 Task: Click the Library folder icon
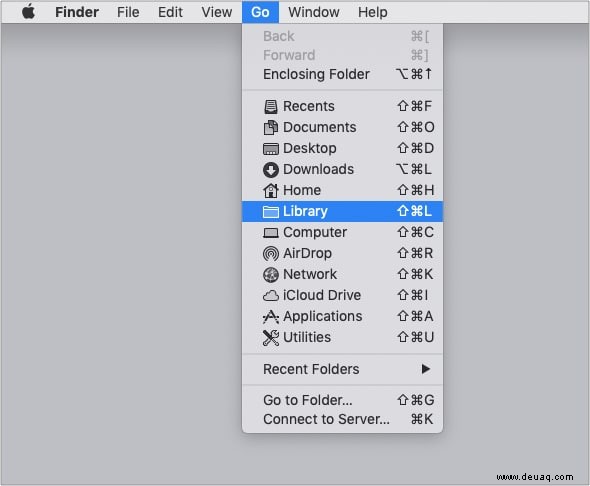coord(271,212)
